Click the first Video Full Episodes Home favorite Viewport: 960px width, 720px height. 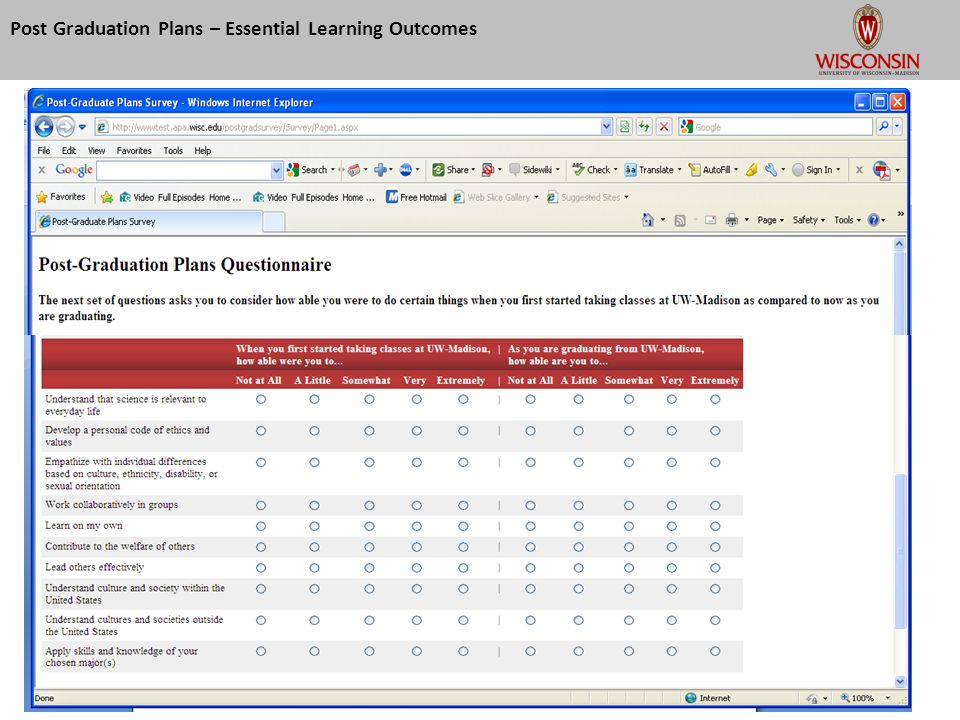click(181, 197)
